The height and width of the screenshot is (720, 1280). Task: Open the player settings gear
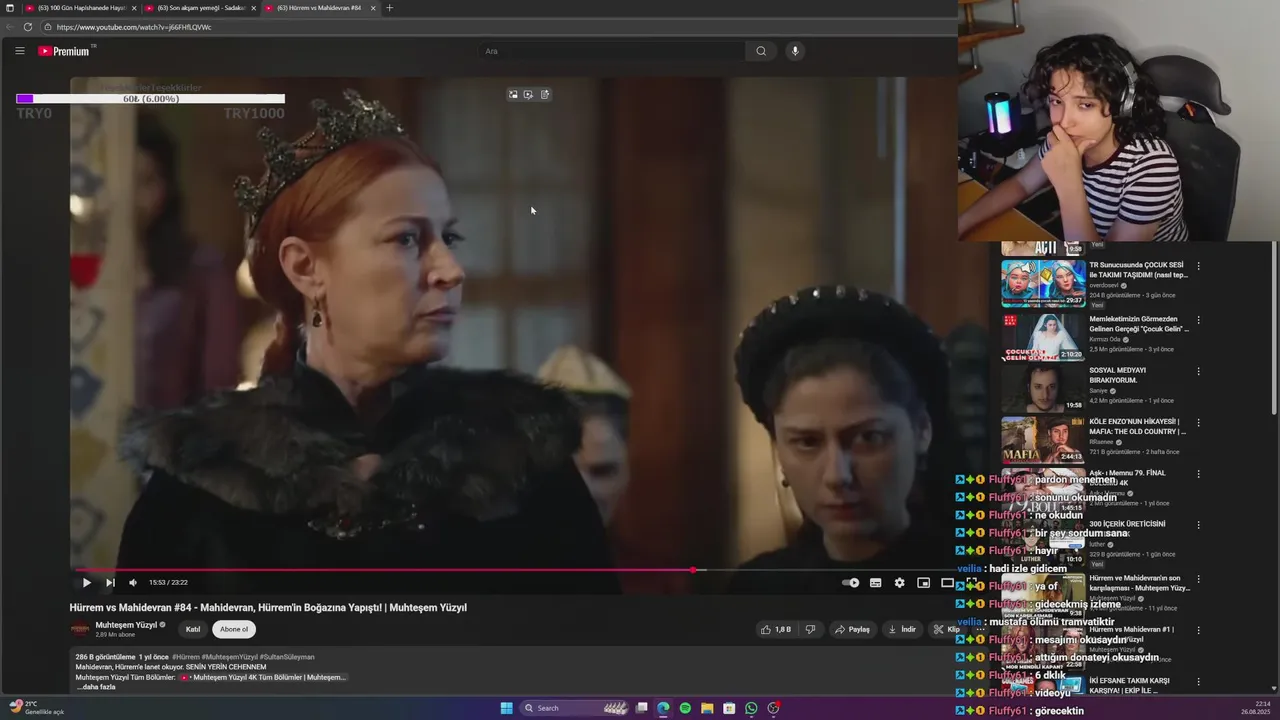pos(899,582)
